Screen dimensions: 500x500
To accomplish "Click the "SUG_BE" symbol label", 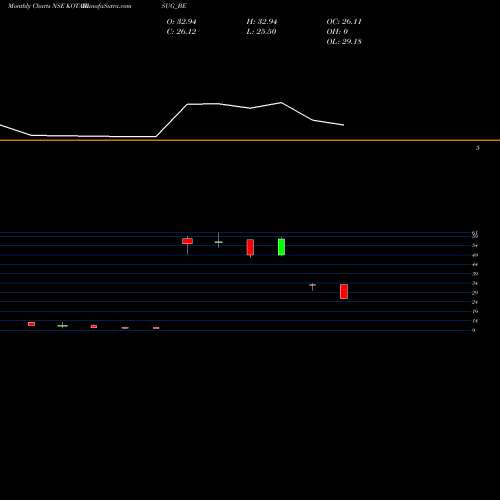I will [x=174, y=6].
